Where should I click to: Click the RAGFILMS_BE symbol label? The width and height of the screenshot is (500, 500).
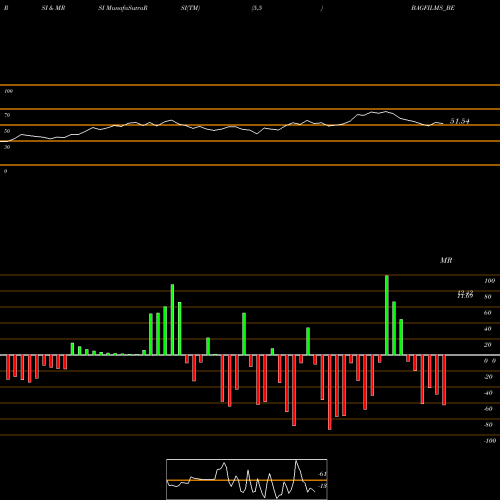433,8
